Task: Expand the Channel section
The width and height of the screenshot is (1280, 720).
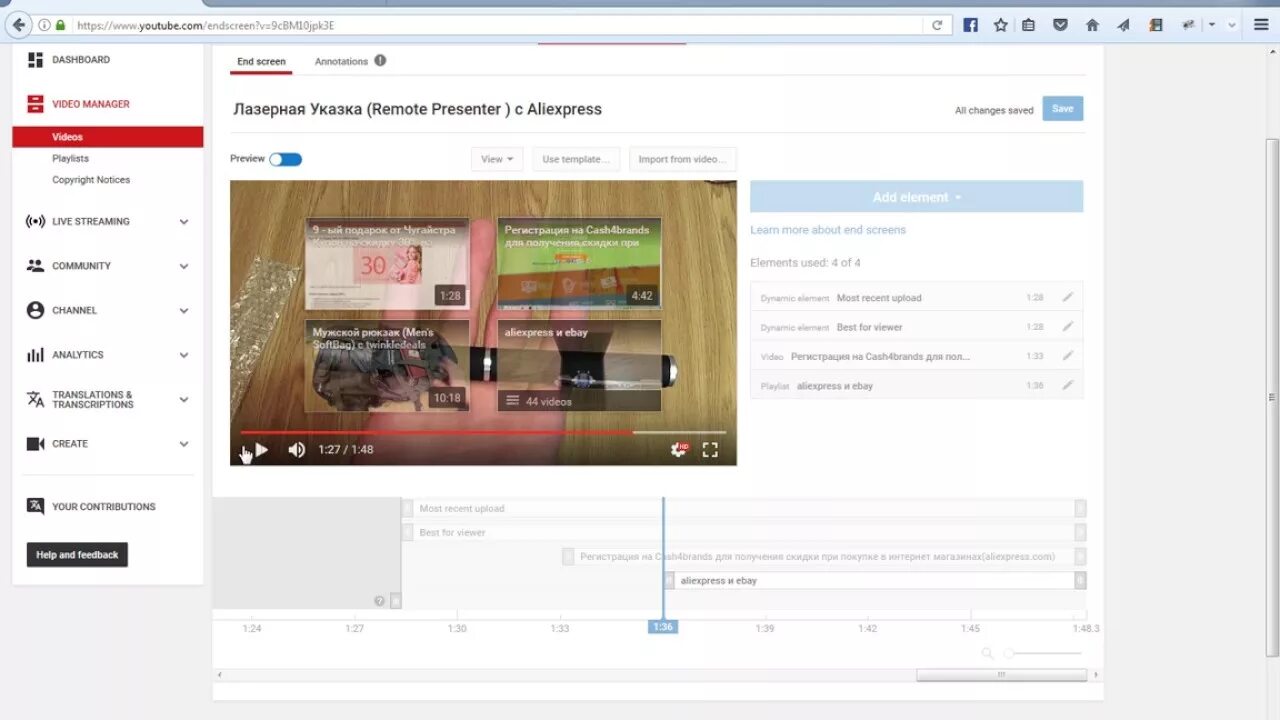Action: (x=184, y=311)
